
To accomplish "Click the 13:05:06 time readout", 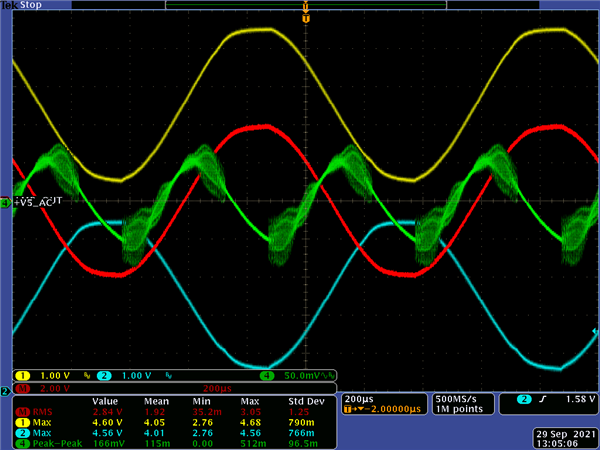I will (x=557, y=443).
